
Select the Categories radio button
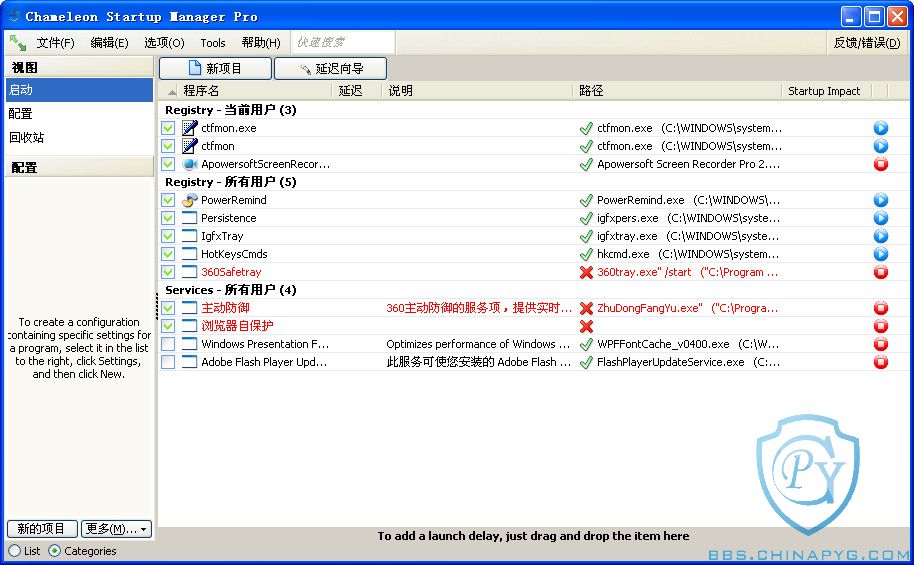[x=54, y=550]
